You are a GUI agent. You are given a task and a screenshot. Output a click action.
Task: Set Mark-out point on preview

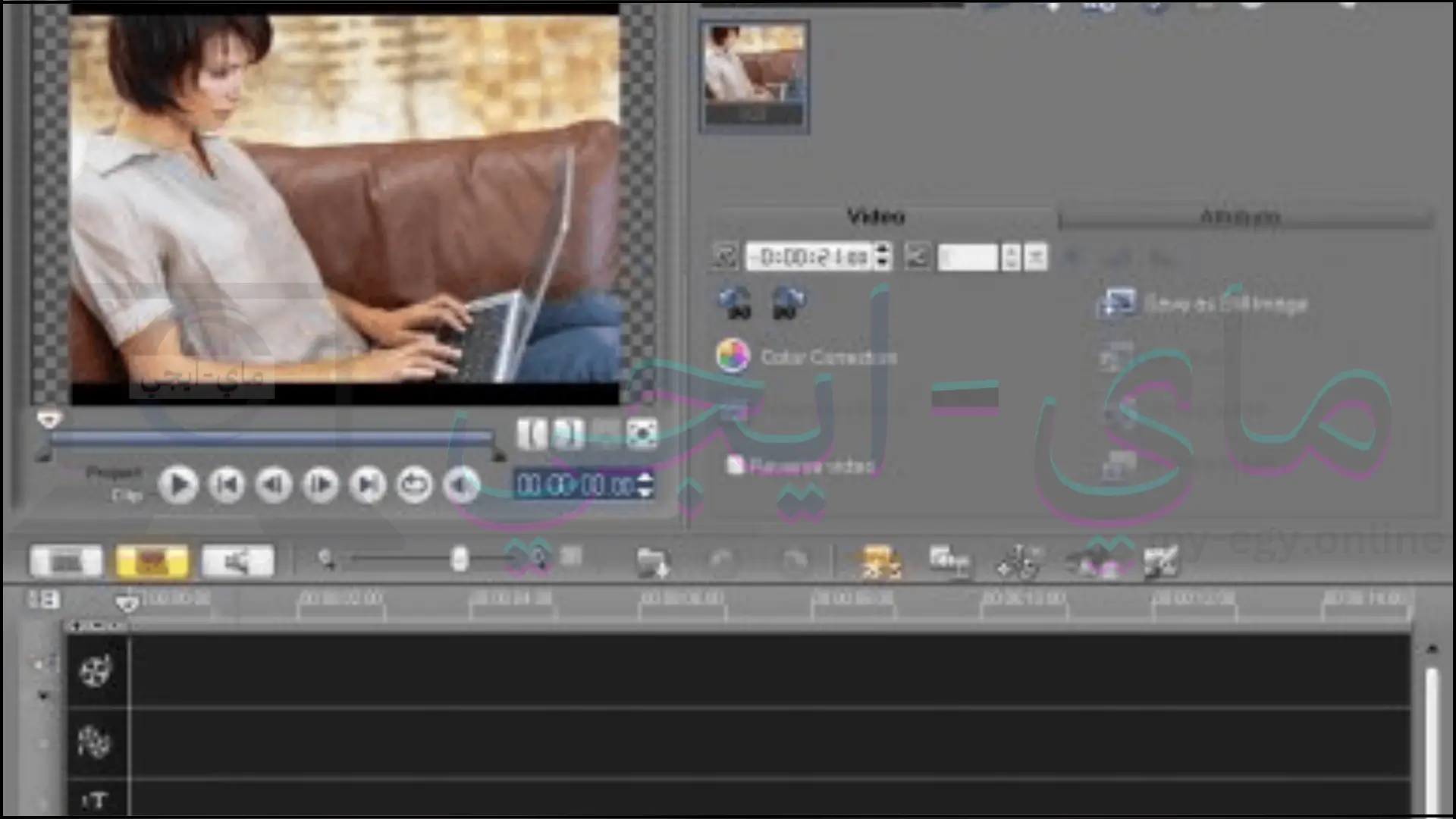point(568,434)
